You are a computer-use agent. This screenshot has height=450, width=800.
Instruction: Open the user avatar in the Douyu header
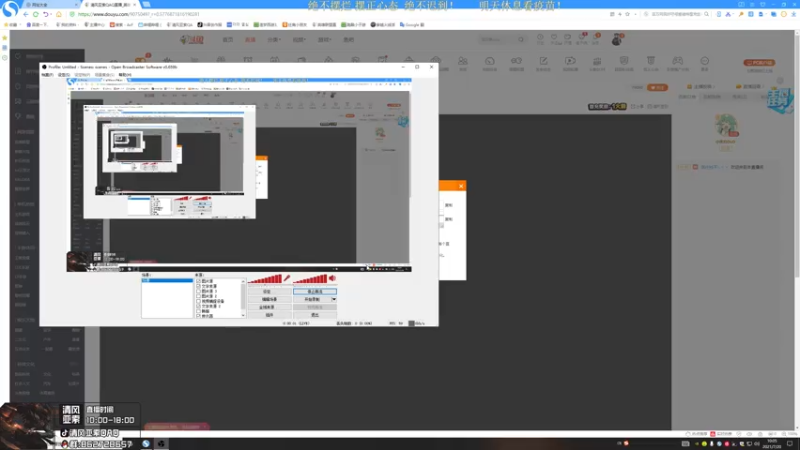tap(617, 39)
